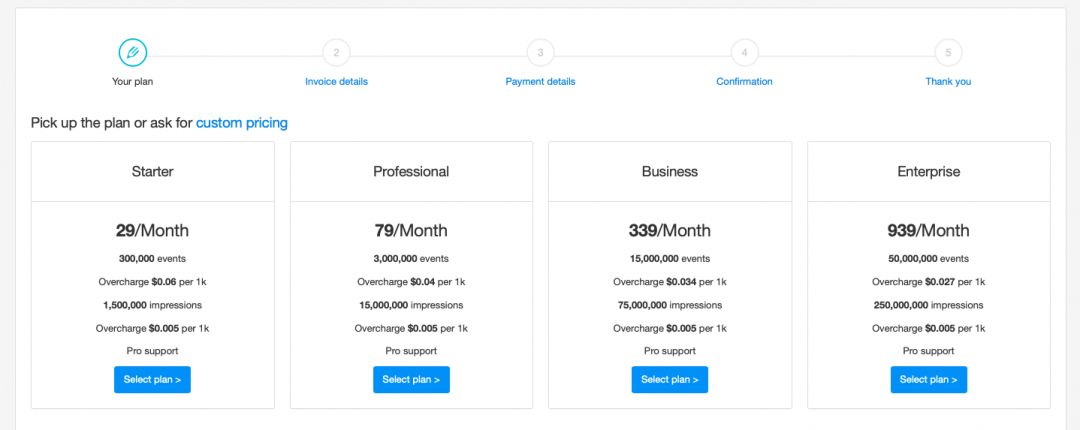The width and height of the screenshot is (1080, 430).
Task: Click the 939/Month price text
Action: [x=928, y=230]
